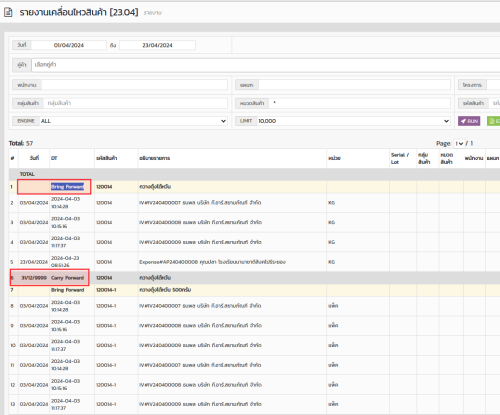Viewport: 500px width, 415px height.
Task: Click the DT column header
Action: 54,158
